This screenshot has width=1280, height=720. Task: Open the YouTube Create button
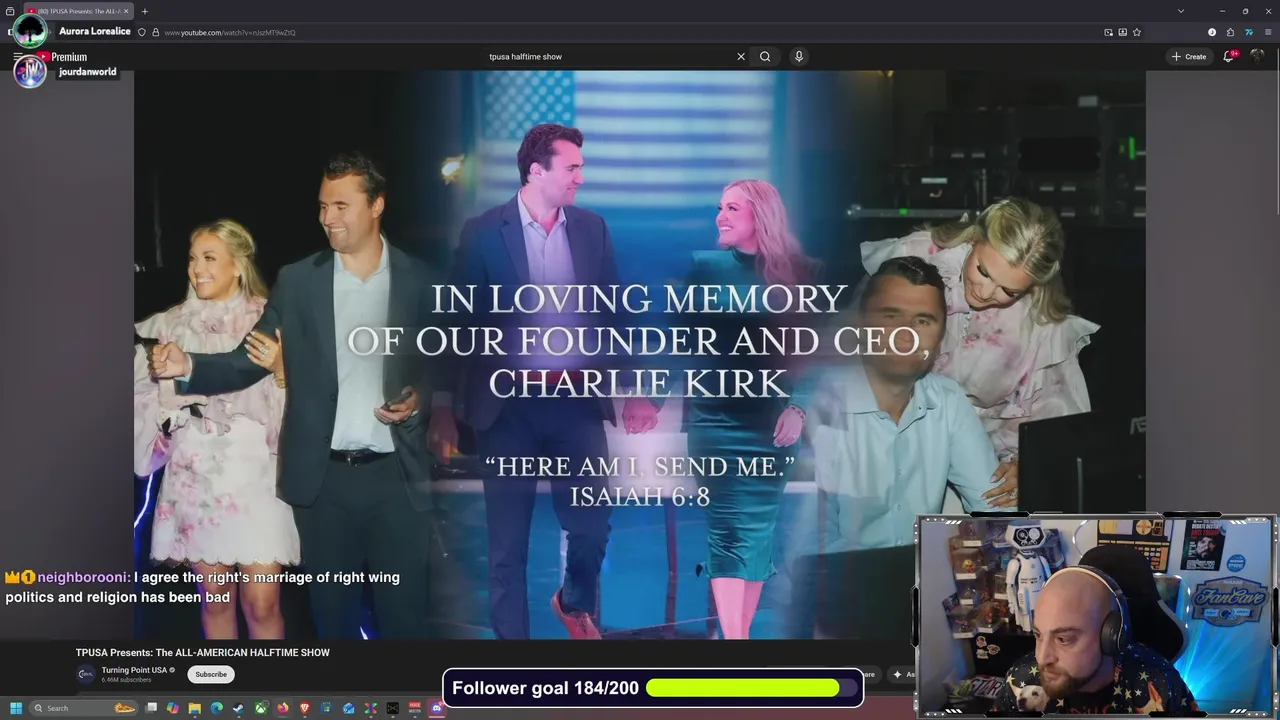[x=1189, y=57]
